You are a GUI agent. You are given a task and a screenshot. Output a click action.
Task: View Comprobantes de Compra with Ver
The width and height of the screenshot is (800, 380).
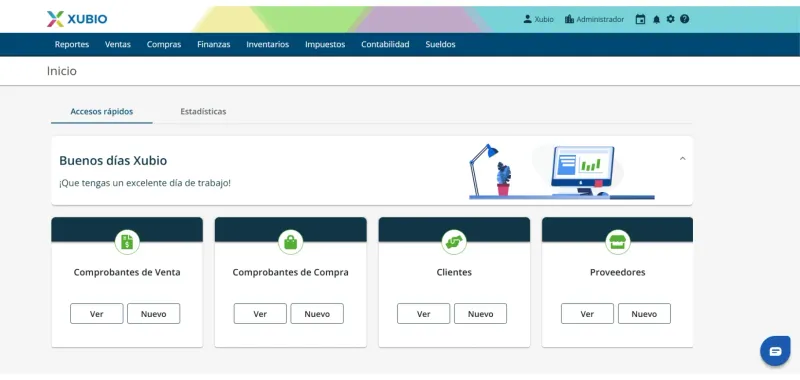point(260,314)
